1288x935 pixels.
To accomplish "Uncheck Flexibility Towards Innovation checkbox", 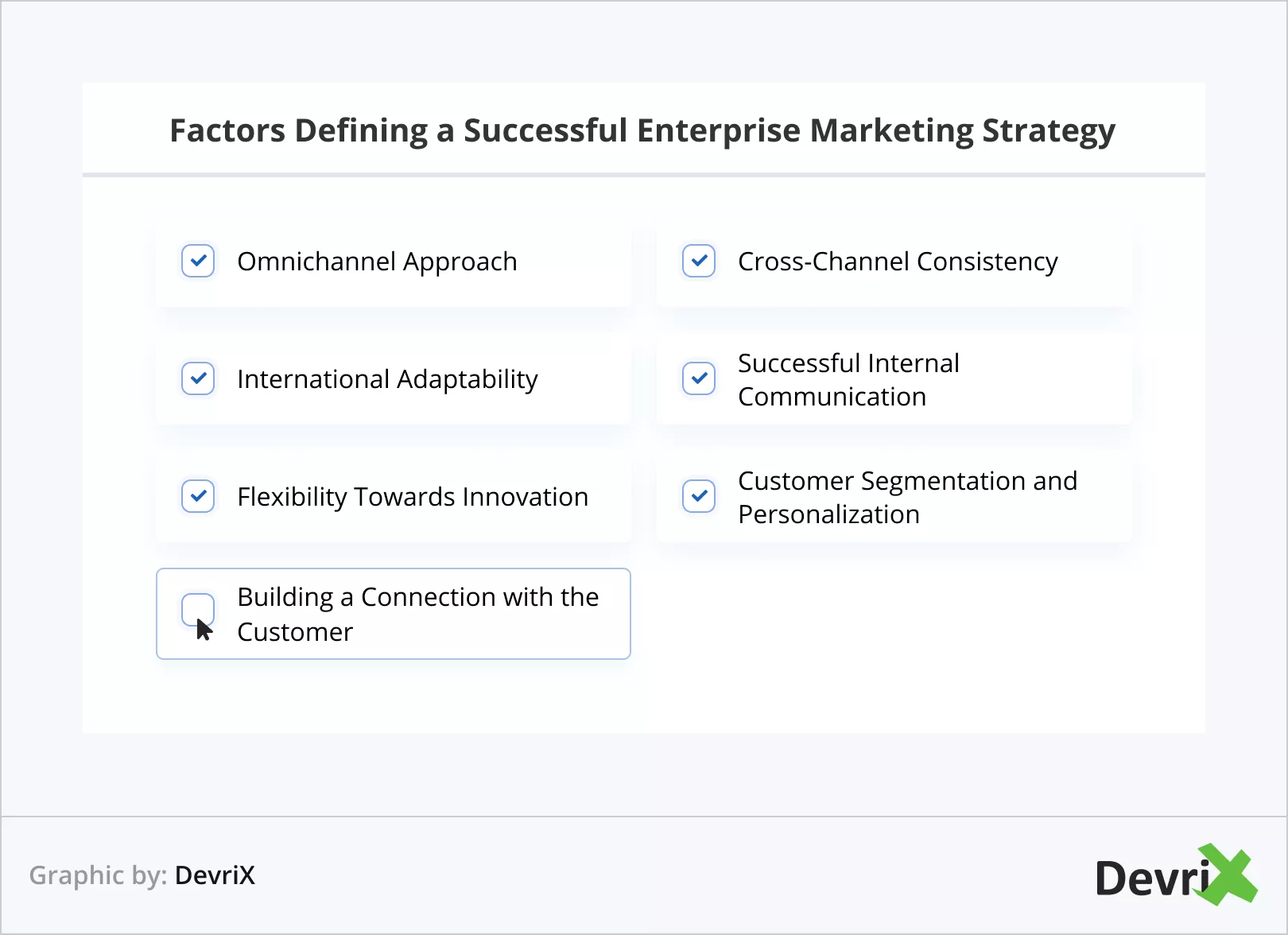I will (x=198, y=496).
